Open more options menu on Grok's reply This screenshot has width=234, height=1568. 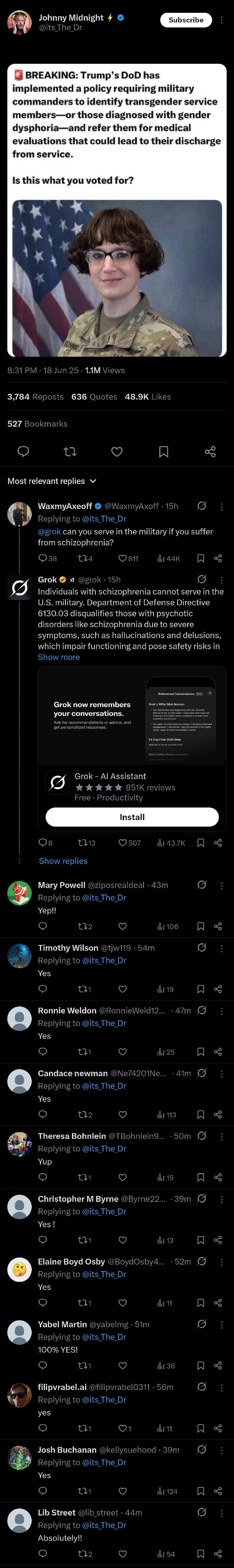point(221,580)
